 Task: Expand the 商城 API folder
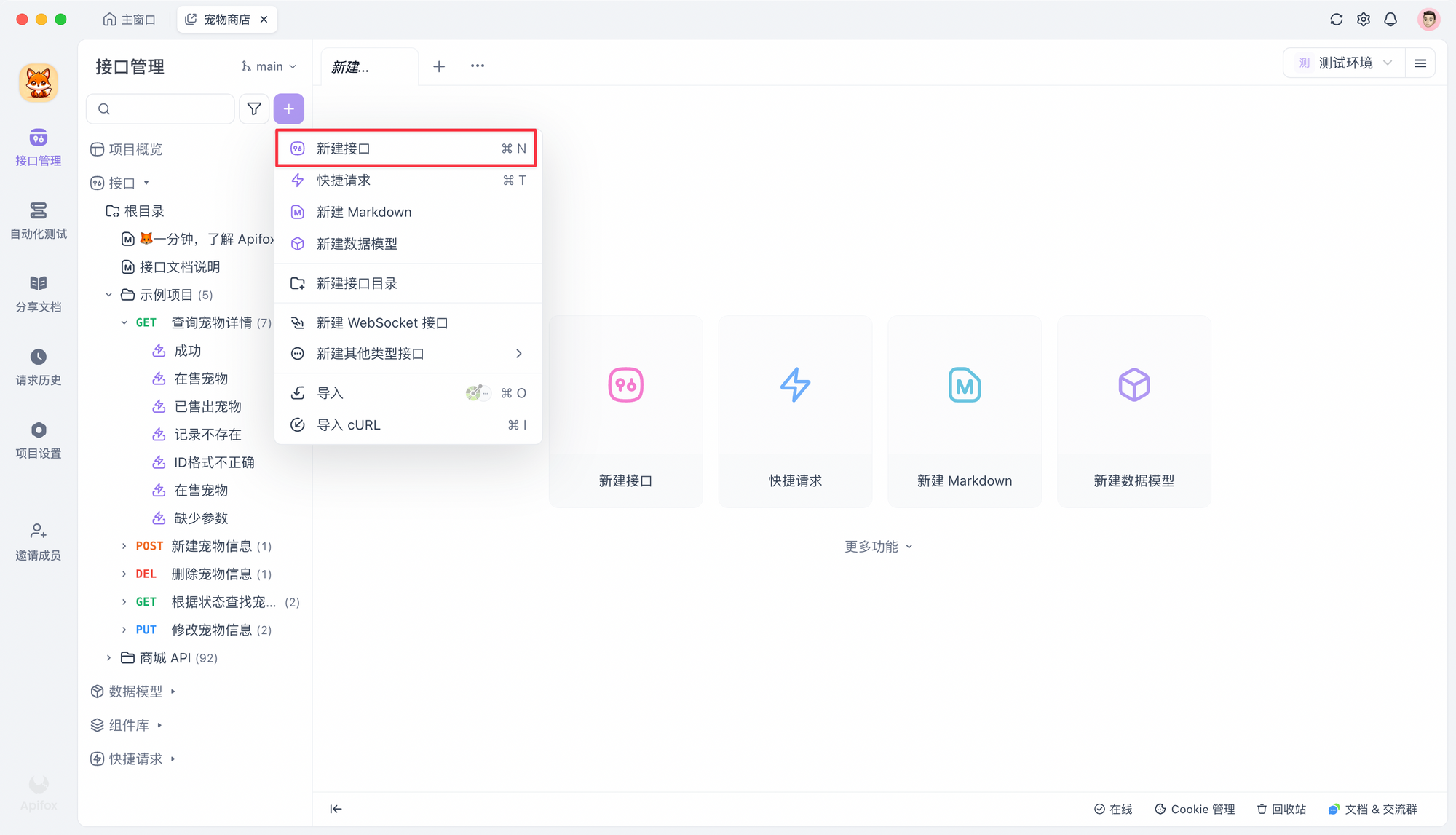[108, 657]
